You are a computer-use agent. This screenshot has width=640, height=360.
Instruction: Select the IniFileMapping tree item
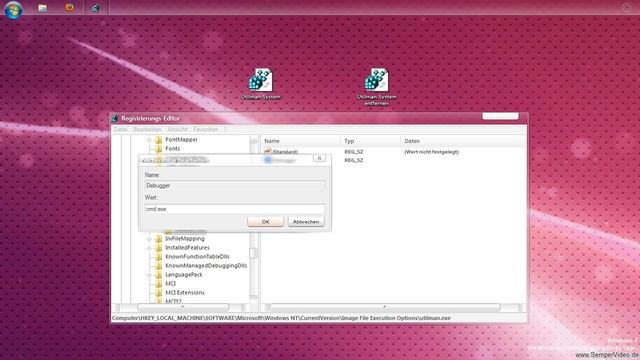[184, 238]
